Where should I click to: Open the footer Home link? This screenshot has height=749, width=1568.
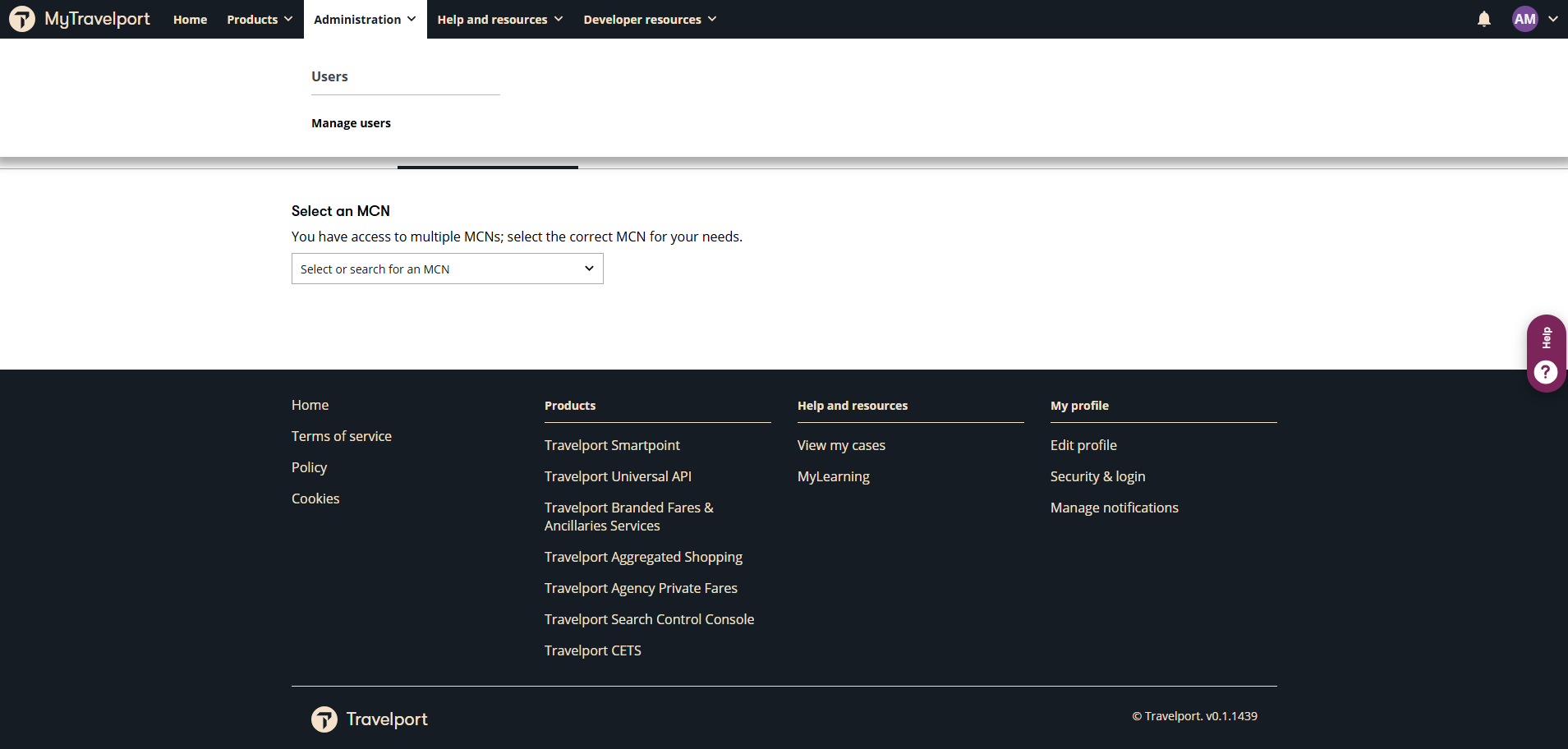tap(310, 405)
